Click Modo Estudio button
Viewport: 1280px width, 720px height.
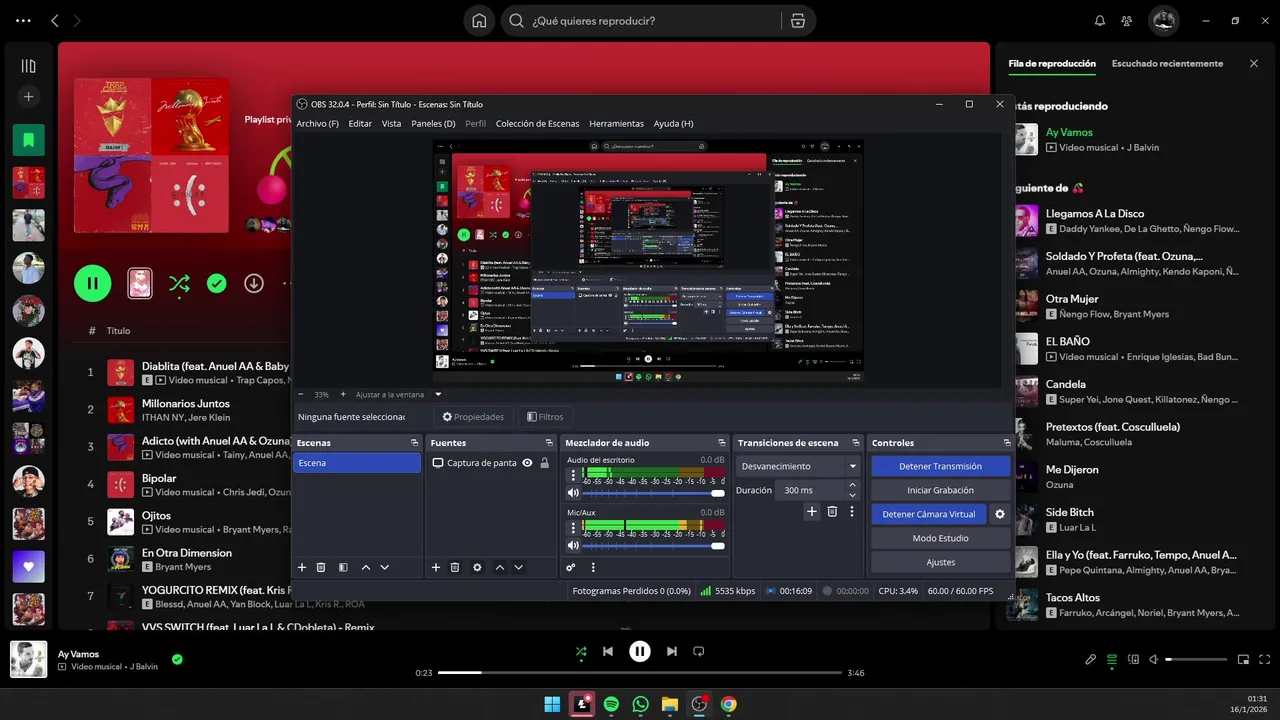940,538
